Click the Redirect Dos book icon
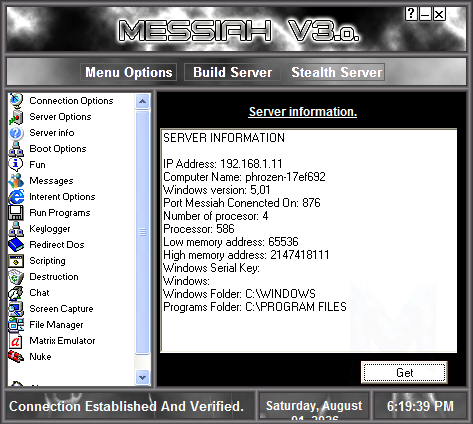The width and height of the screenshot is (473, 424). pyautogui.click(x=16, y=245)
